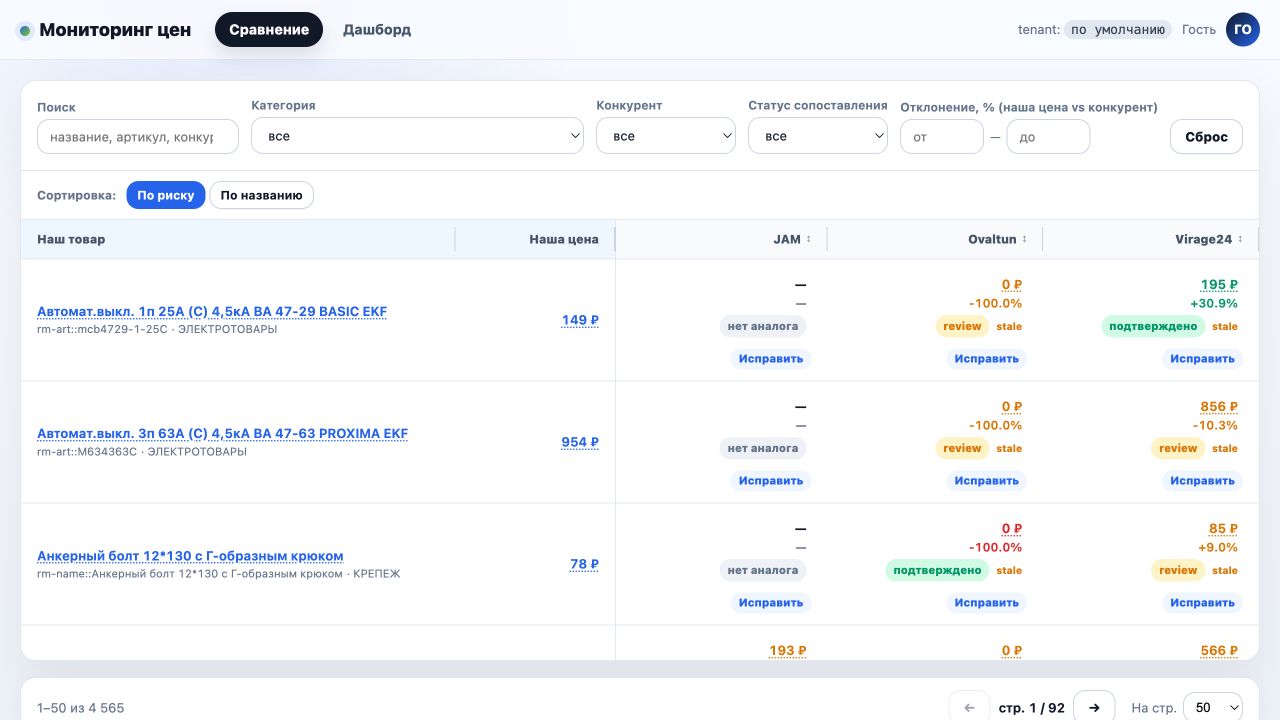The image size is (1280, 720).
Task: Click the ГО user avatar
Action: pyautogui.click(x=1243, y=29)
